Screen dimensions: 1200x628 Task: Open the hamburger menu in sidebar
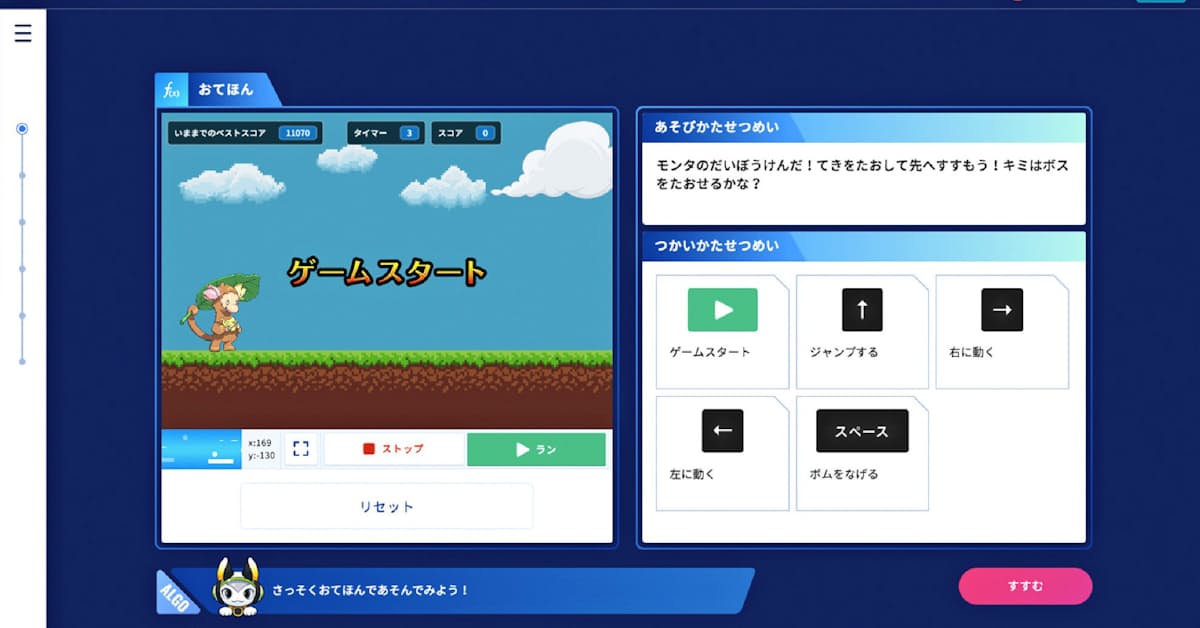(23, 33)
